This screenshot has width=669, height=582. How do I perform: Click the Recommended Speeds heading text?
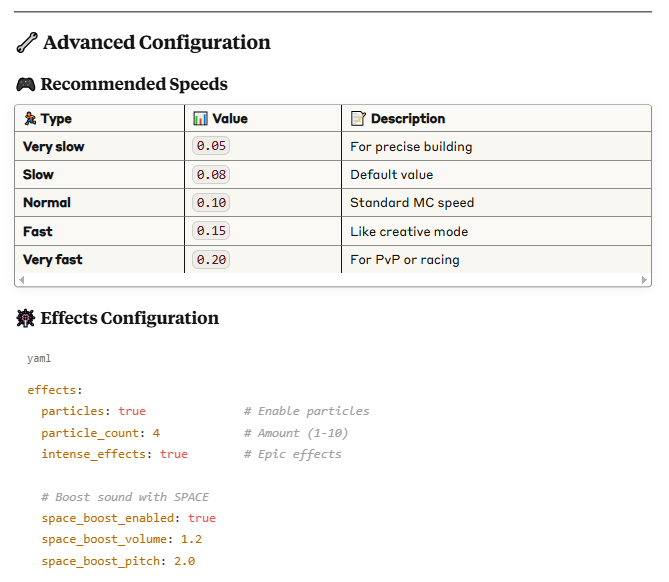pos(134,85)
